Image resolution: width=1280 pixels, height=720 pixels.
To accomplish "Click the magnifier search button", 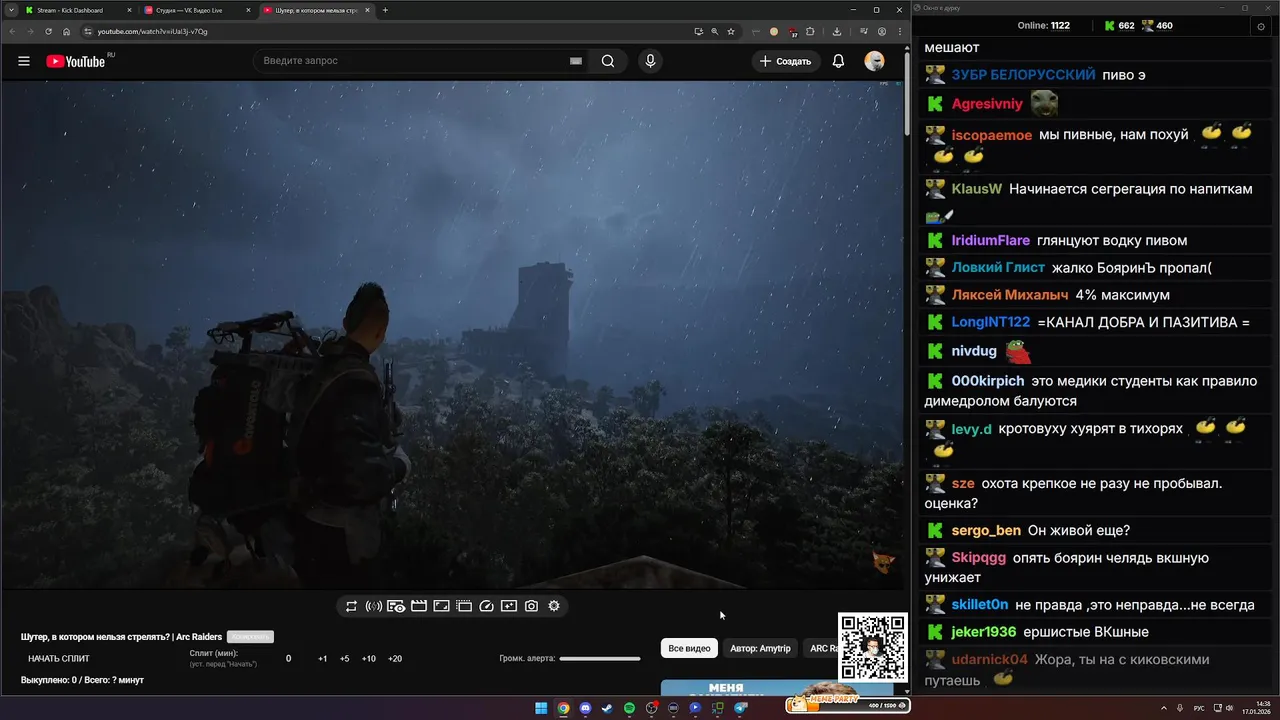I will (x=608, y=61).
